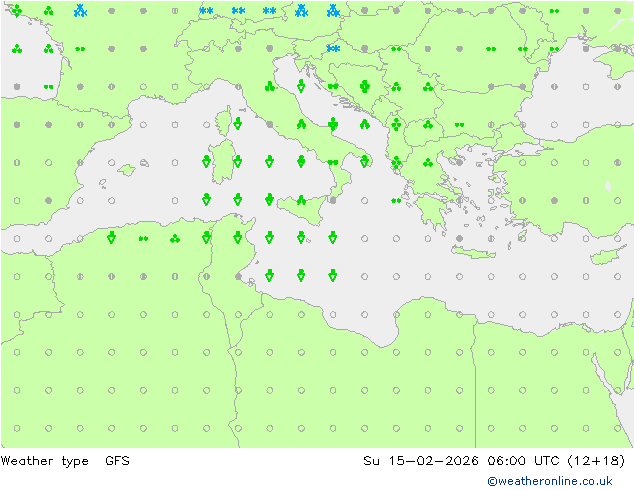Click the green shower symbol on Italy's heel
634x490 pixels.
pos(364,161)
